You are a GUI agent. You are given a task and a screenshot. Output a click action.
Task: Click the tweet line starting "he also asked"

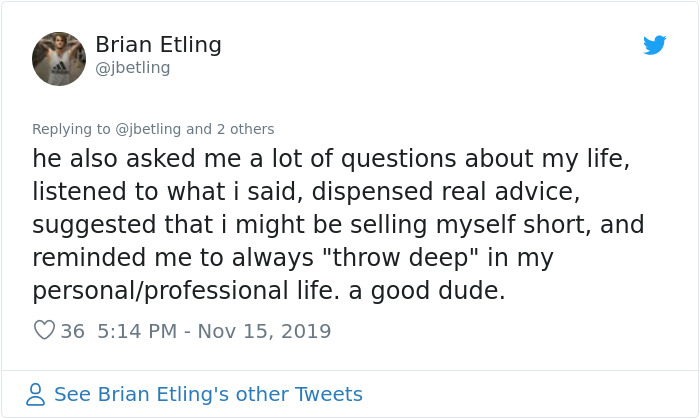point(331,159)
